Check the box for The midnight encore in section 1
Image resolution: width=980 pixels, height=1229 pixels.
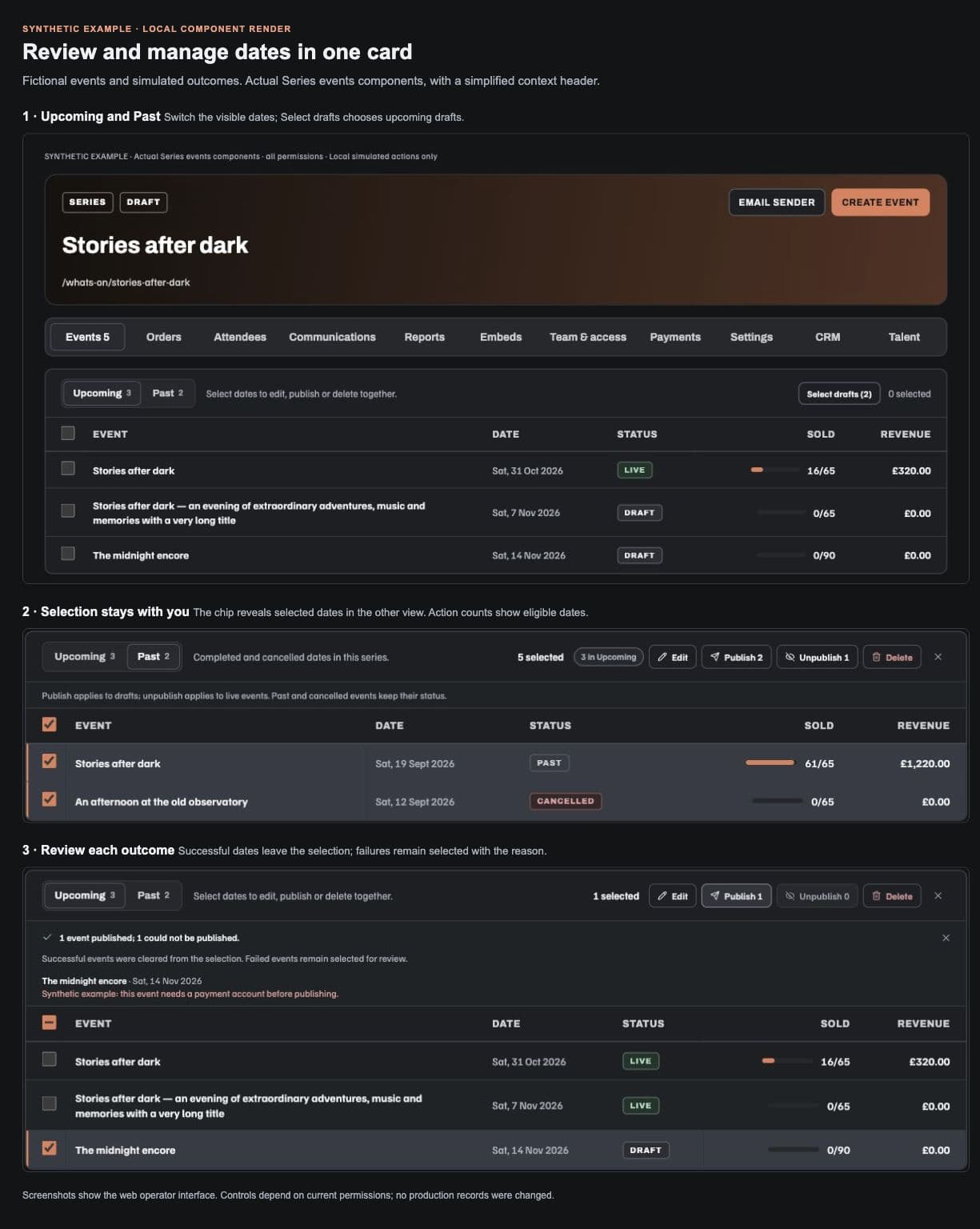pyautogui.click(x=68, y=554)
